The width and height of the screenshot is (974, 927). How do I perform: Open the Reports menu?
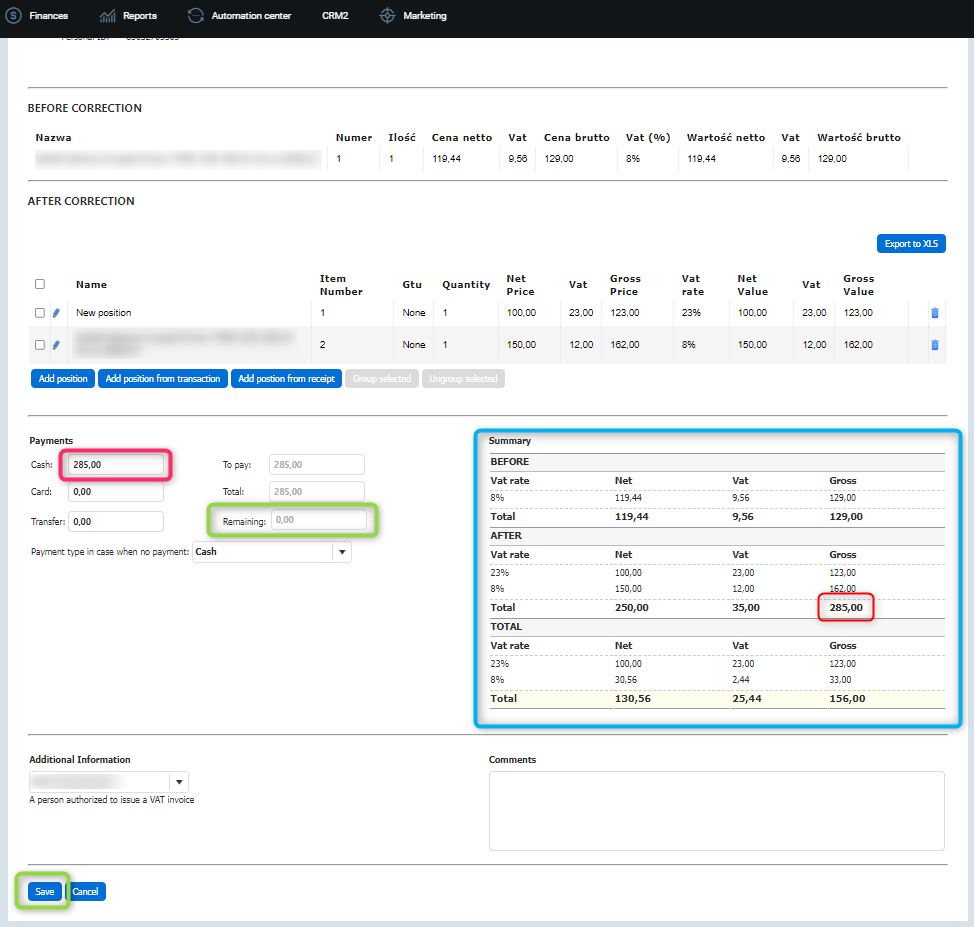pyautogui.click(x=139, y=16)
